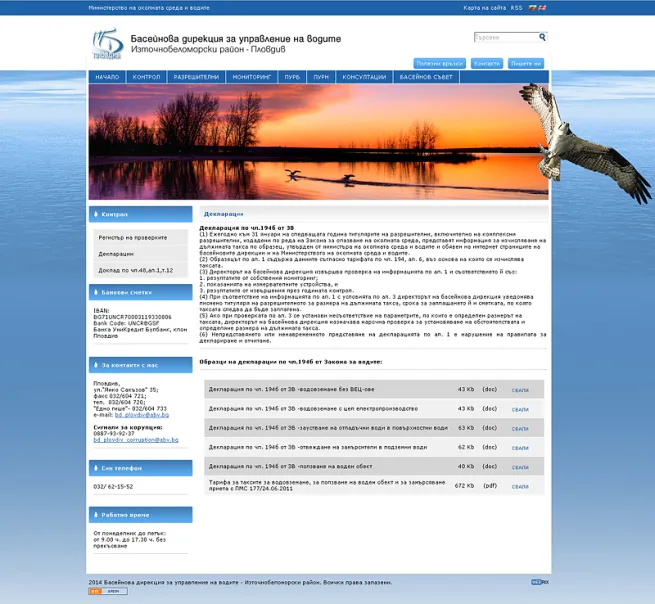Download declaration заустване на отпадъчни води
Screen dimensions: 655x604
520,429
